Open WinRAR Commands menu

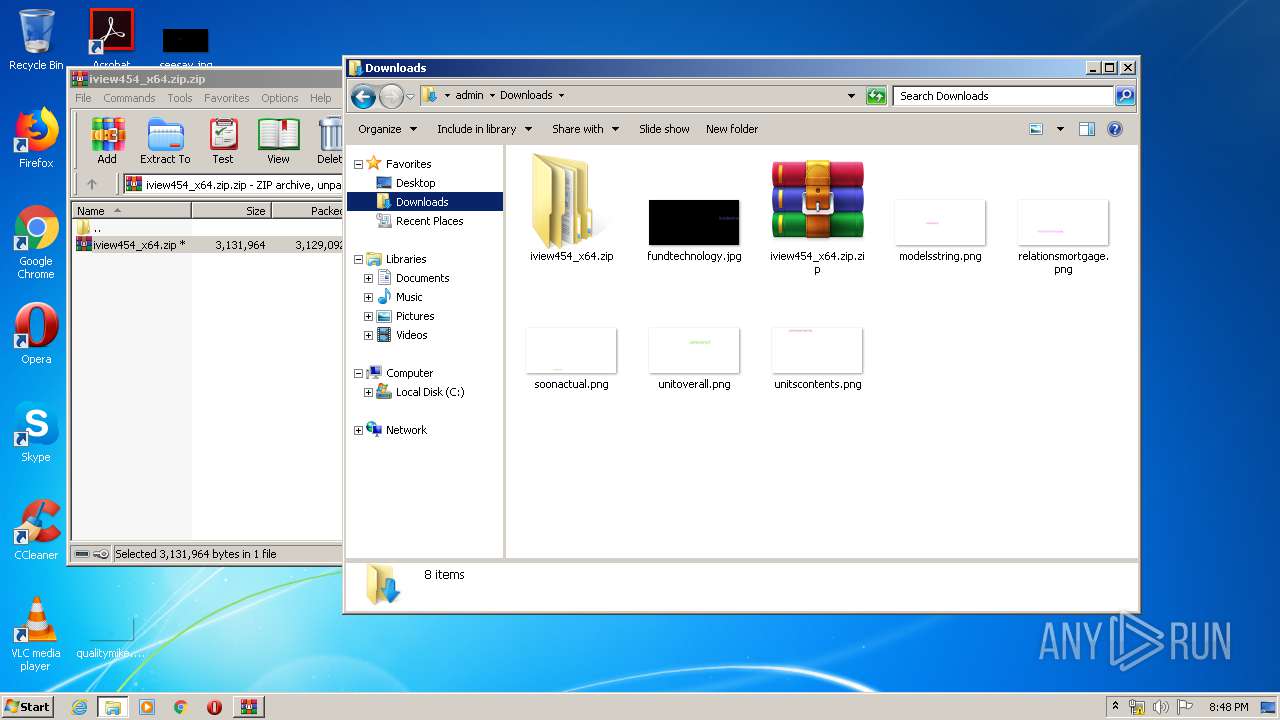tap(129, 98)
